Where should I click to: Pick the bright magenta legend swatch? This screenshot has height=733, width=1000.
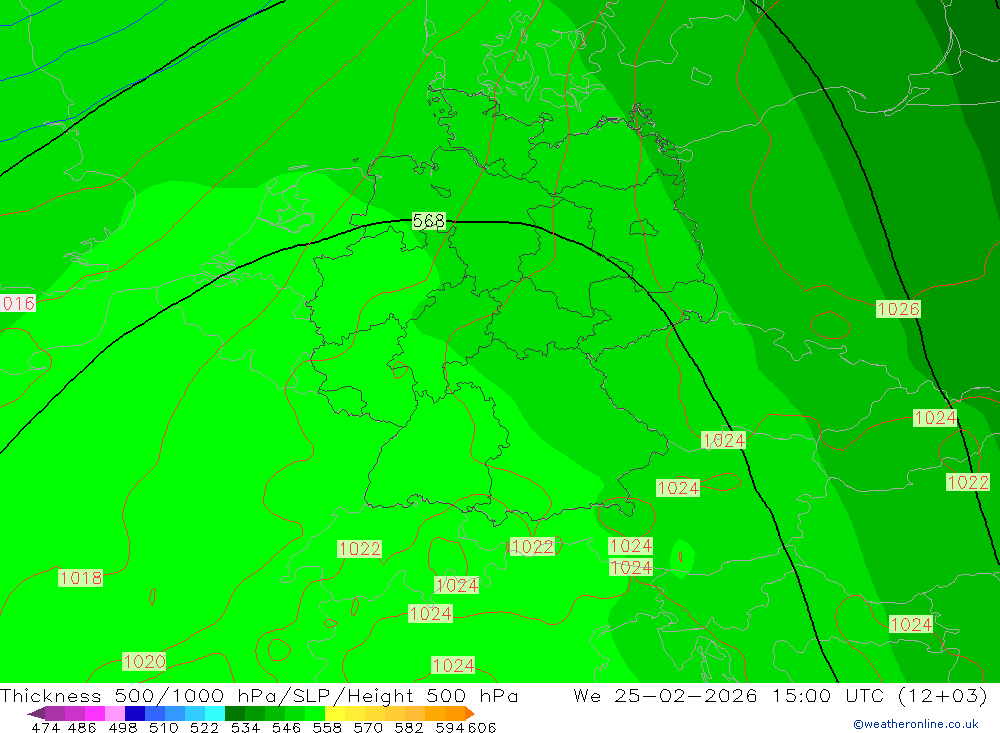[95, 713]
